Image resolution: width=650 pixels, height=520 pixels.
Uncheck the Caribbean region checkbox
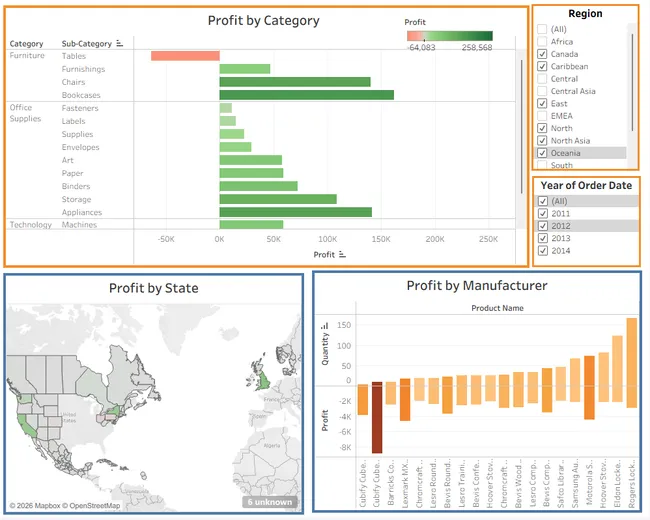point(542,66)
